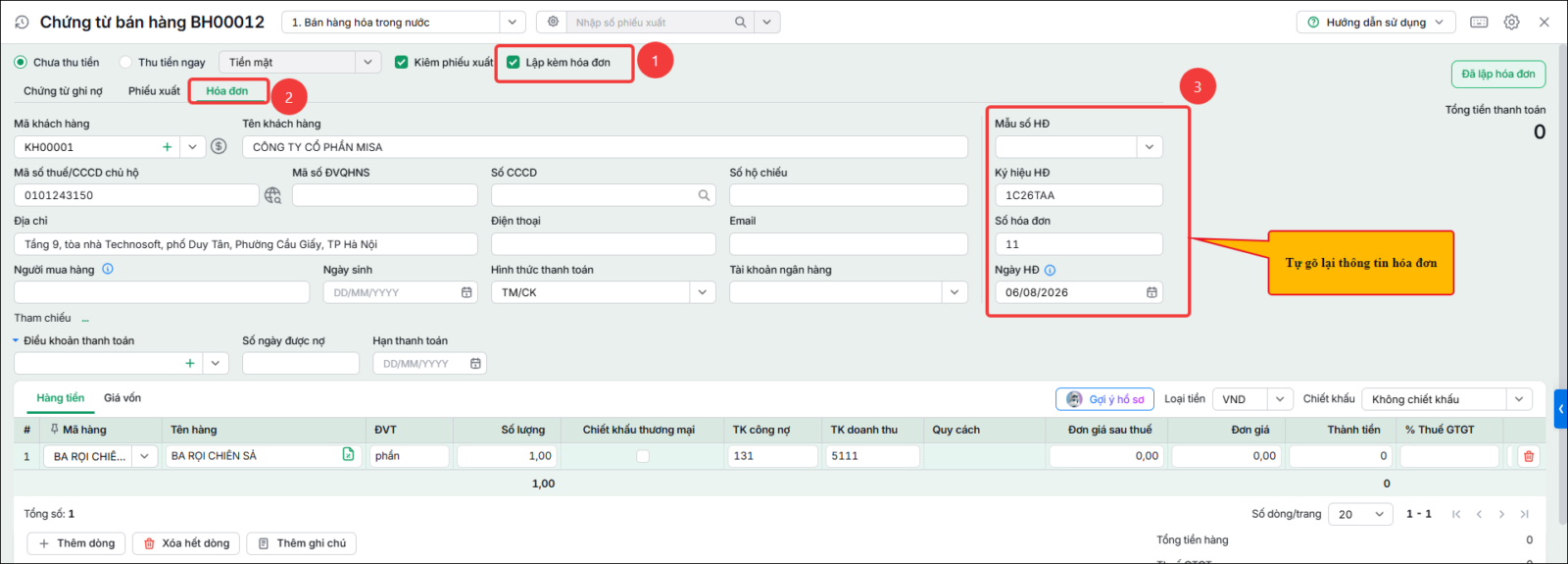This screenshot has height=564, width=1568.
Task: Open calendar icon in Ngày sinh field
Action: [466, 292]
